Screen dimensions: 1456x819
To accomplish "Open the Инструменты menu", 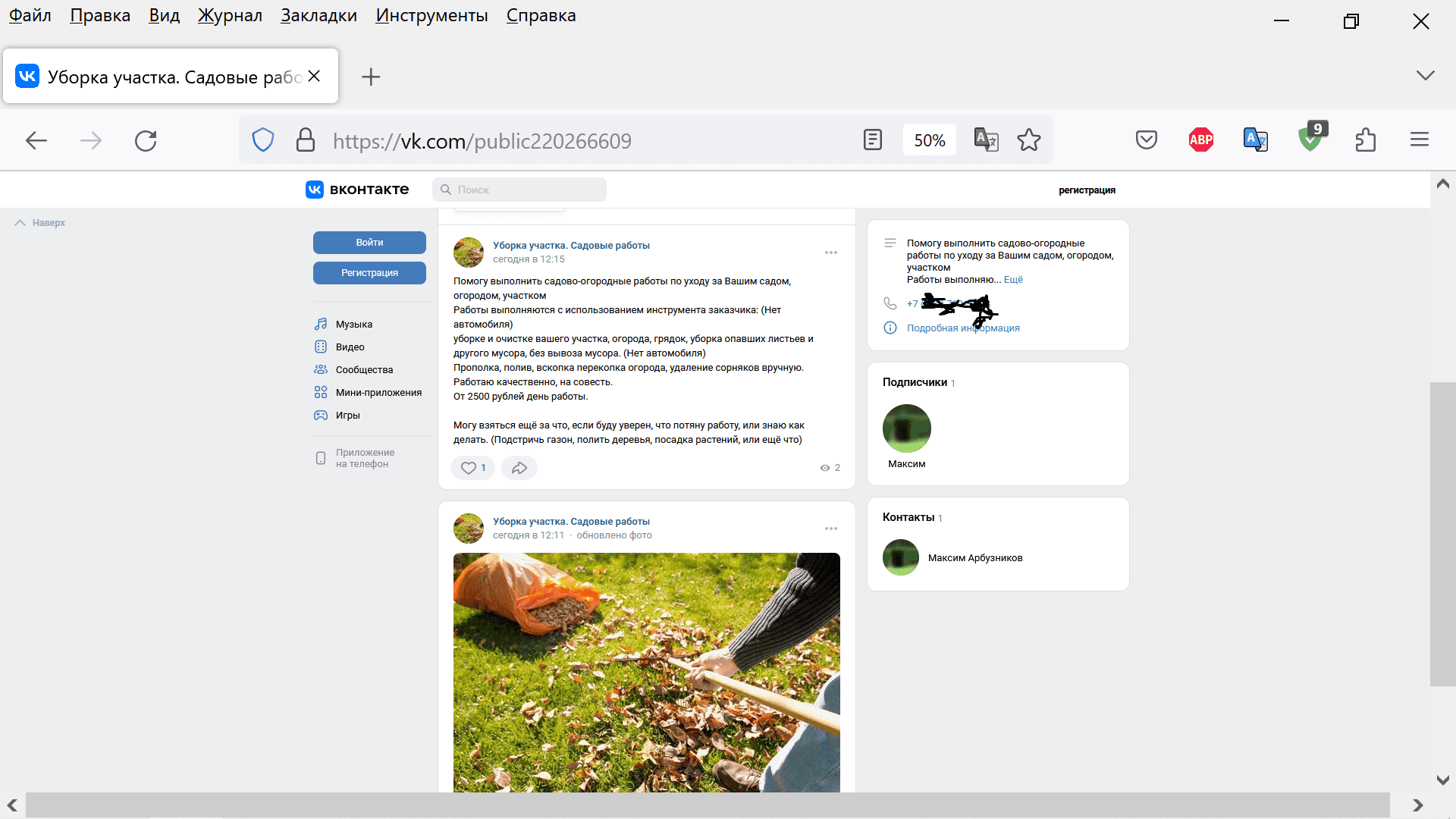I will click(431, 16).
